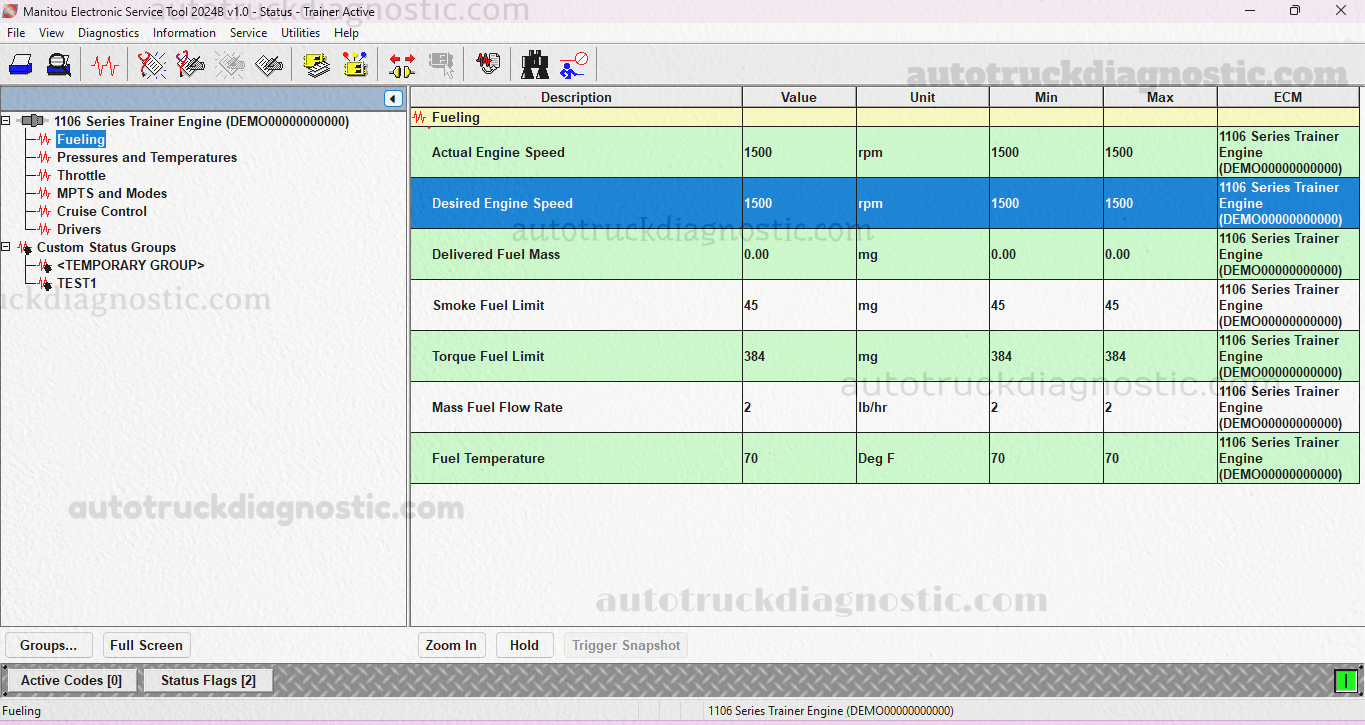The height and width of the screenshot is (725, 1365).
Task: Click the Min column header
Action: pos(1046,97)
